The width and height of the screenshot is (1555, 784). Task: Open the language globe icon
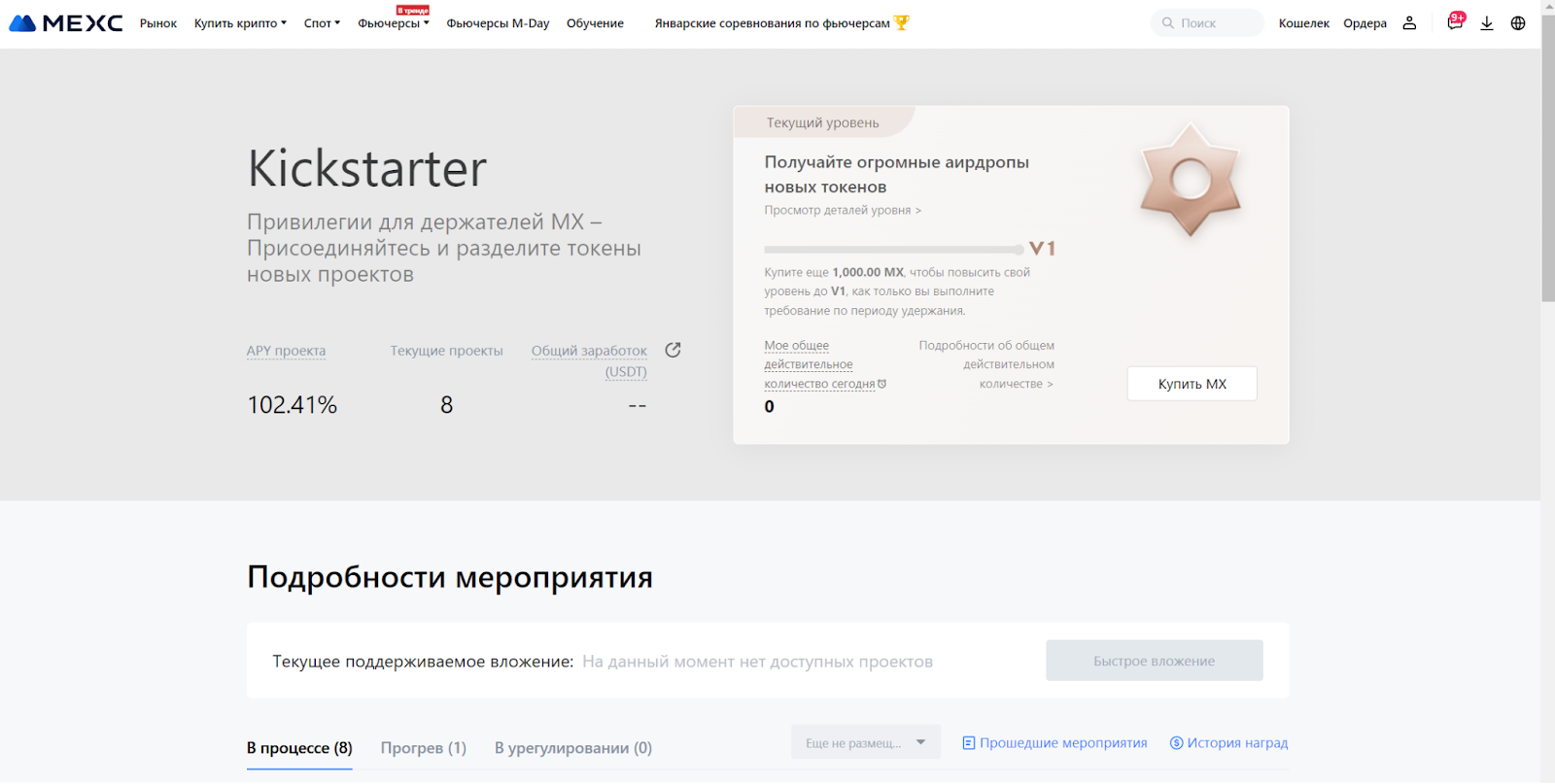click(1518, 23)
